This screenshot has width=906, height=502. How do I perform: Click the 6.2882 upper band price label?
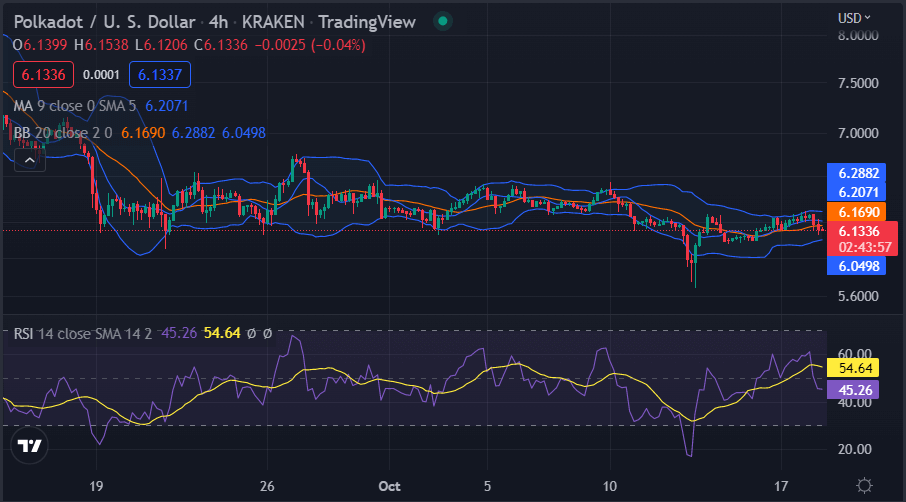coord(856,173)
